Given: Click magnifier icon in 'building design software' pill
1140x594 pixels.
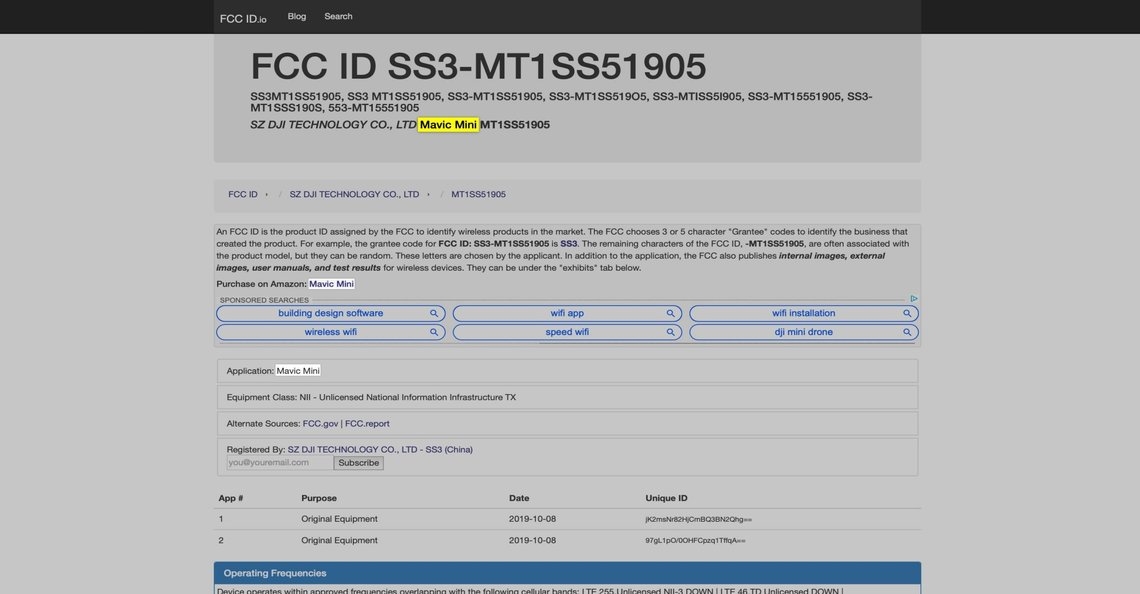Looking at the screenshot, I should click(x=434, y=313).
